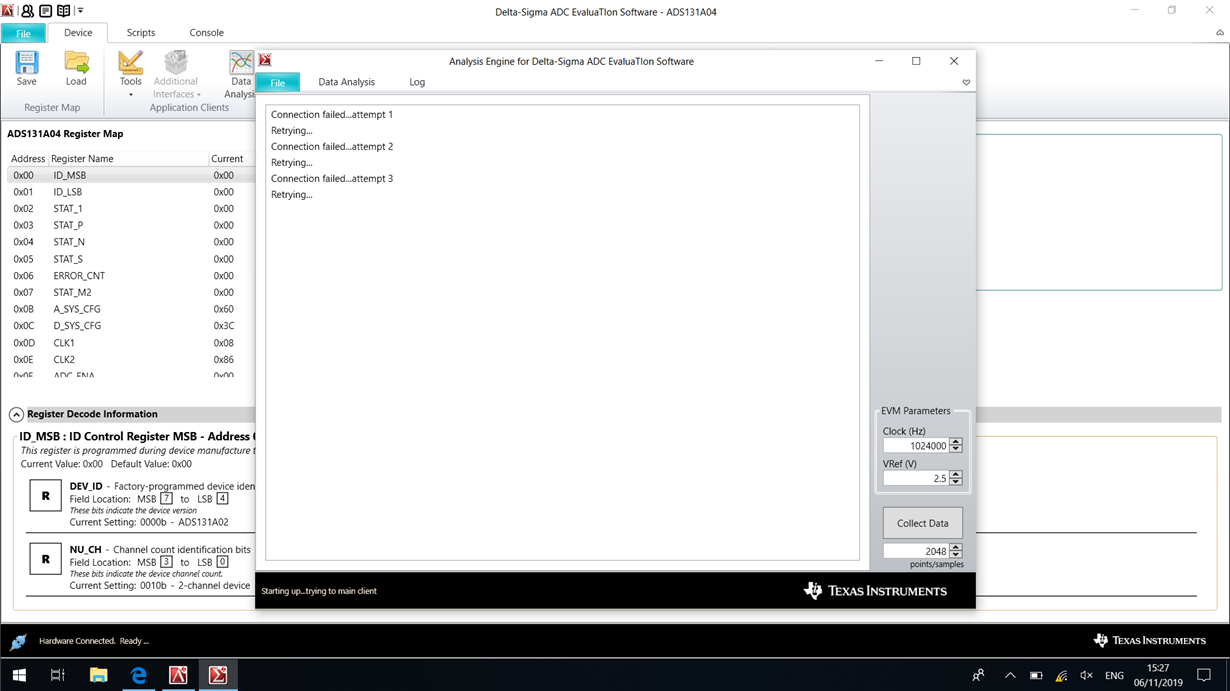Open the Data Analysis tab in Analysis Engine
This screenshot has height=691, width=1230.
(347, 82)
